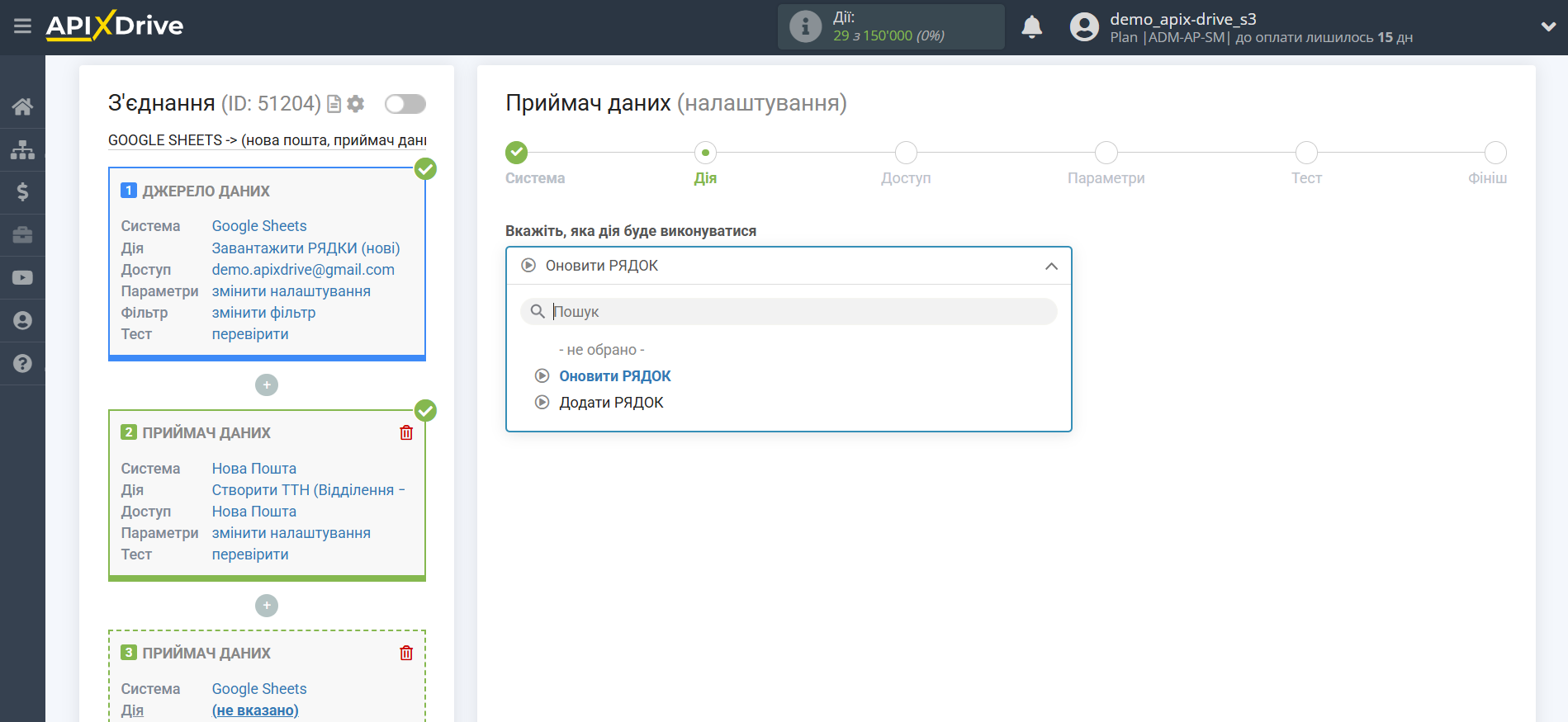Go to Тест wizard step
This screenshot has height=722, width=1568.
1306,153
